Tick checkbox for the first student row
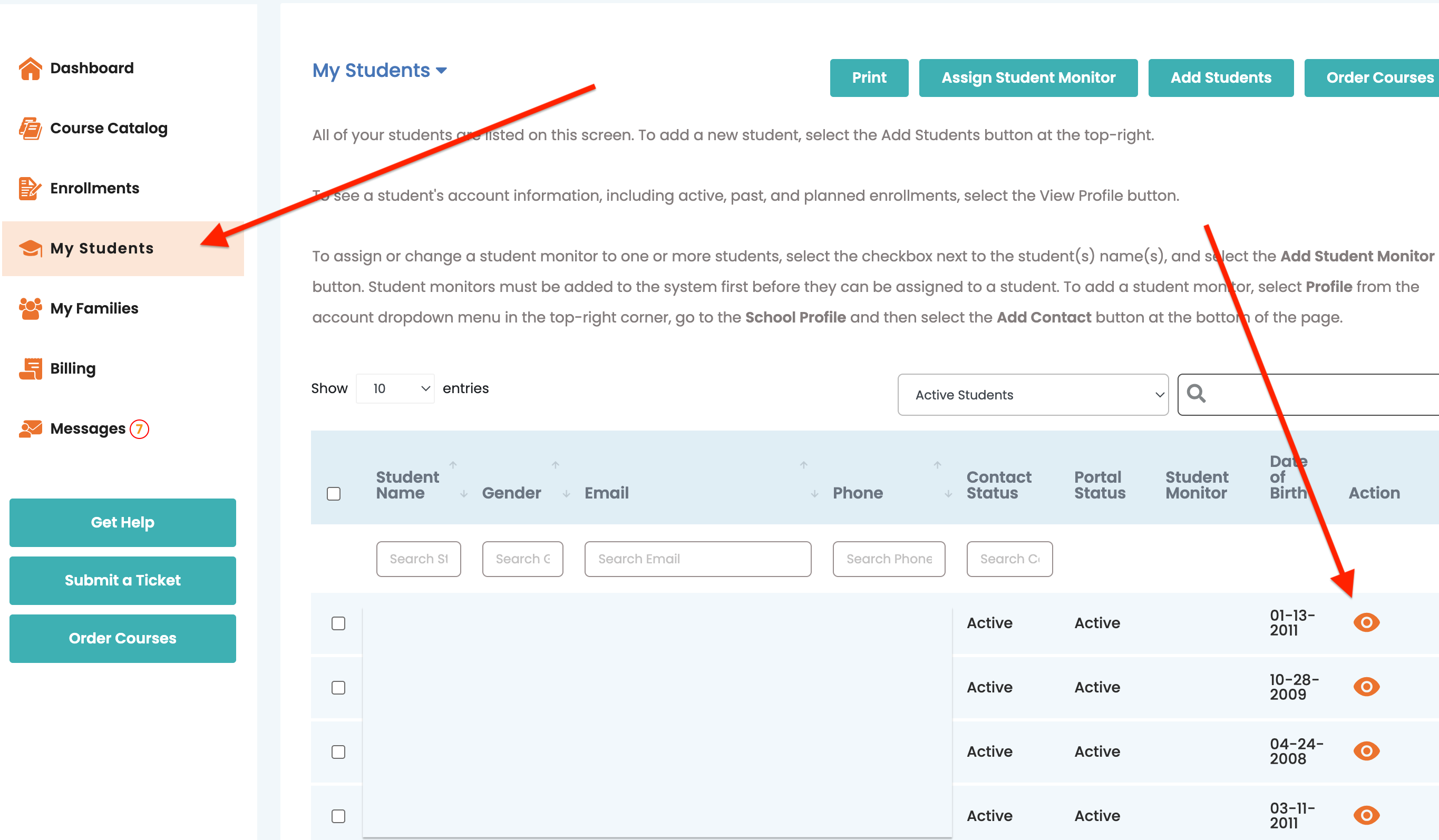1439x840 pixels. pyautogui.click(x=338, y=623)
